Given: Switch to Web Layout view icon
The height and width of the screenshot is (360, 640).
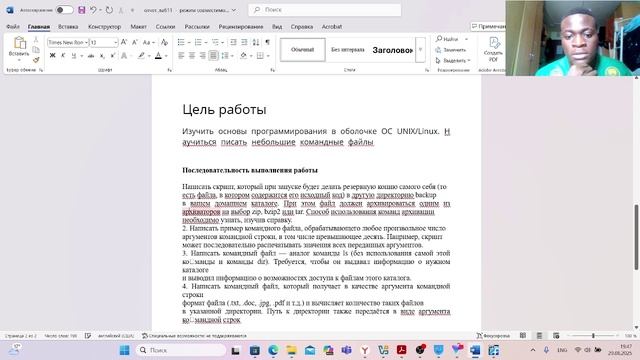Looking at the screenshot, I should [556, 336].
